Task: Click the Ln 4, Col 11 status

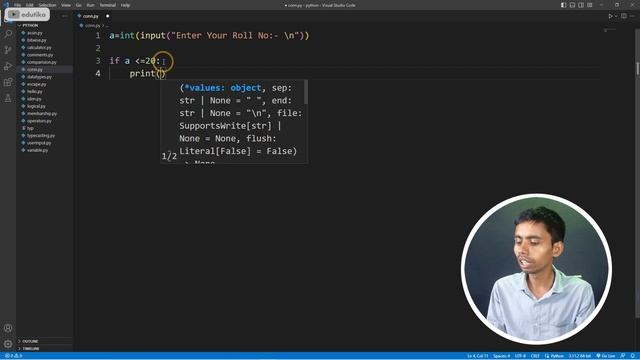Action: coord(478,356)
